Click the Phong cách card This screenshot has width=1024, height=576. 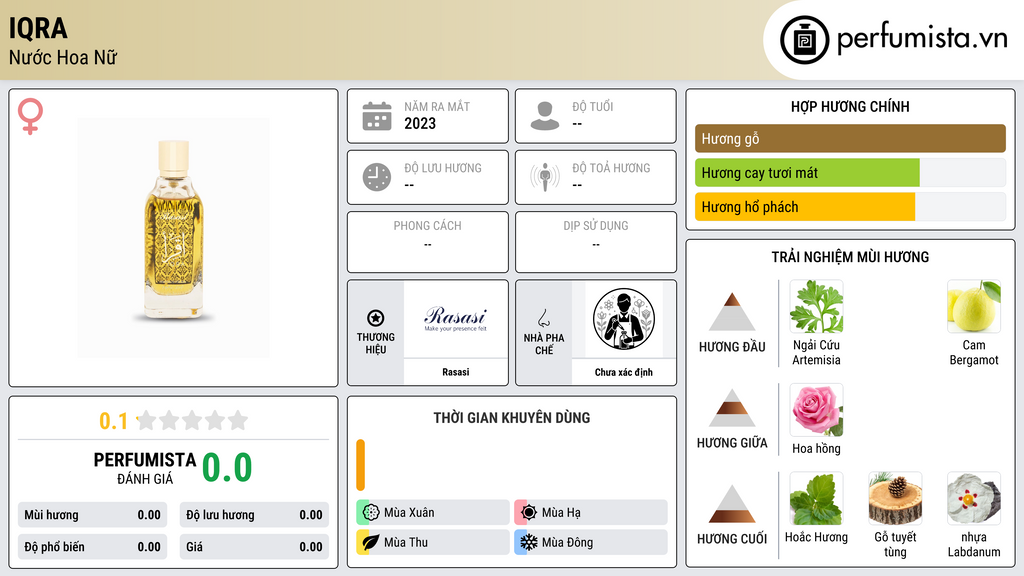pos(428,242)
